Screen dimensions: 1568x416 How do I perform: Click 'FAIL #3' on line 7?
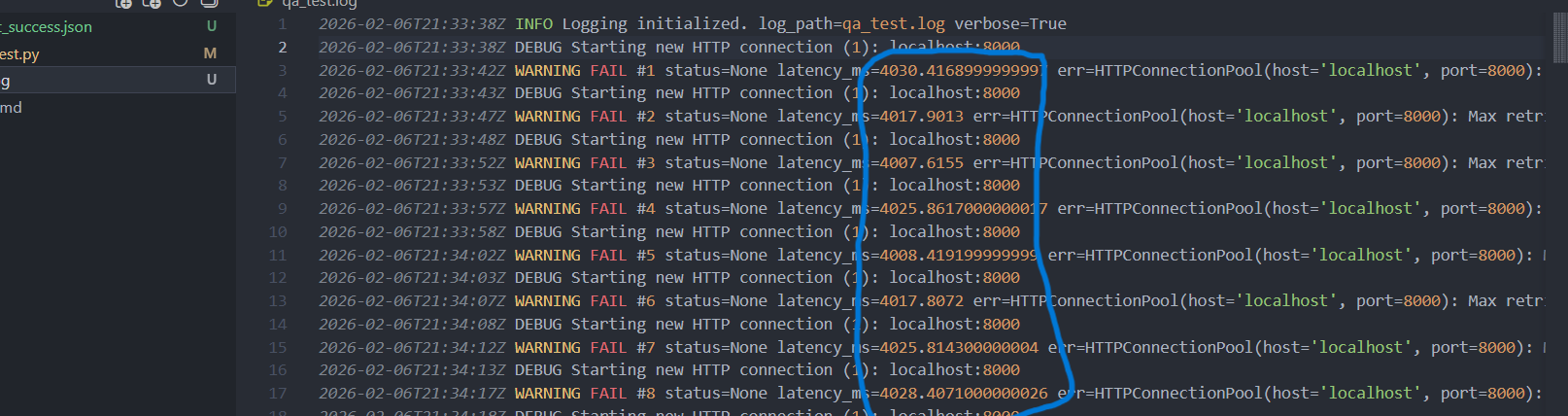point(623,162)
